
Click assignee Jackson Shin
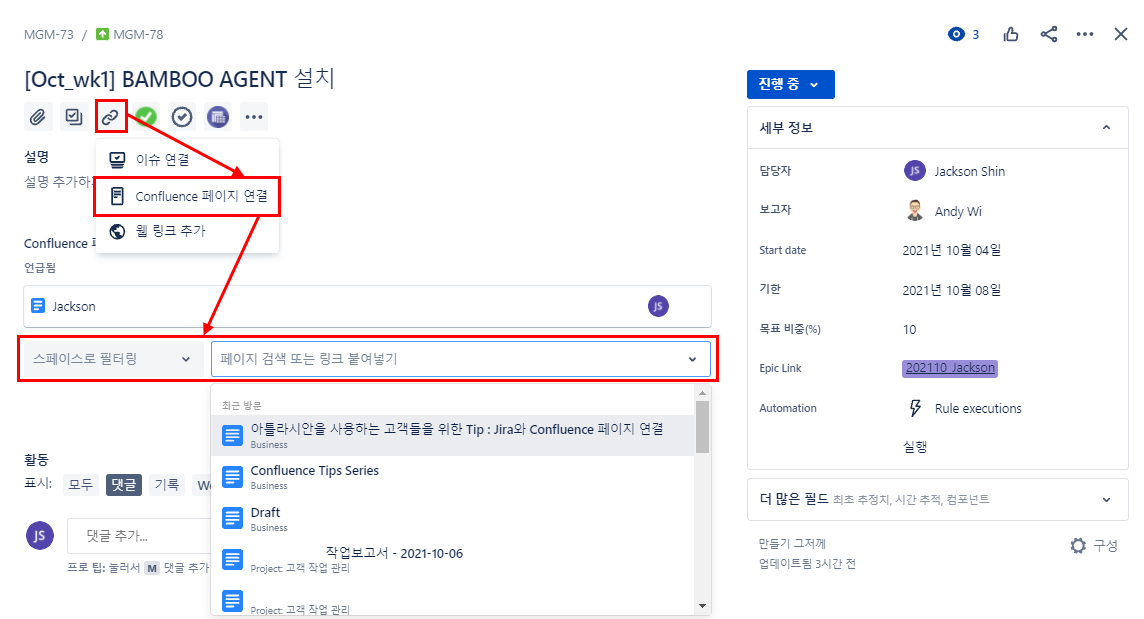pos(970,172)
